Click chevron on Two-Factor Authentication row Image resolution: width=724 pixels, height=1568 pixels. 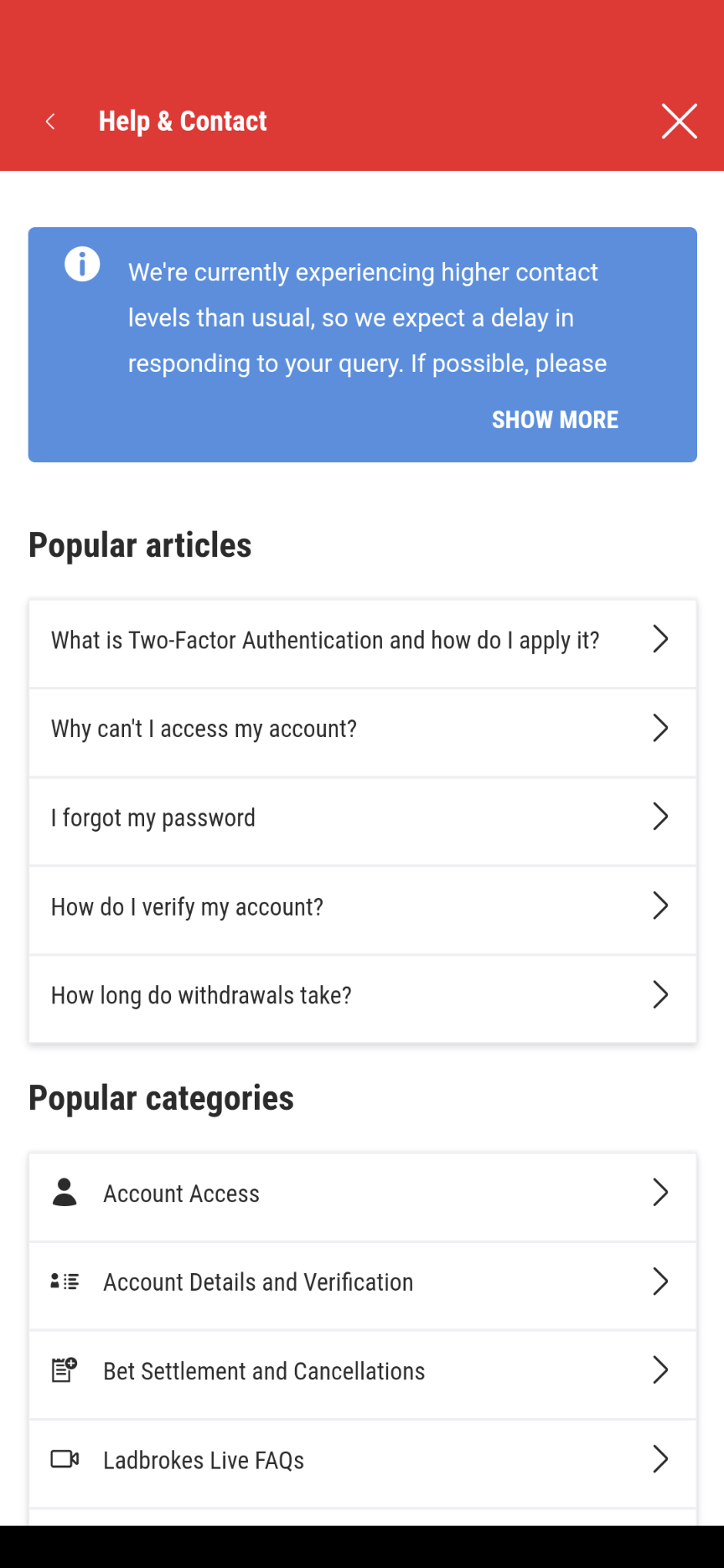[x=660, y=640]
